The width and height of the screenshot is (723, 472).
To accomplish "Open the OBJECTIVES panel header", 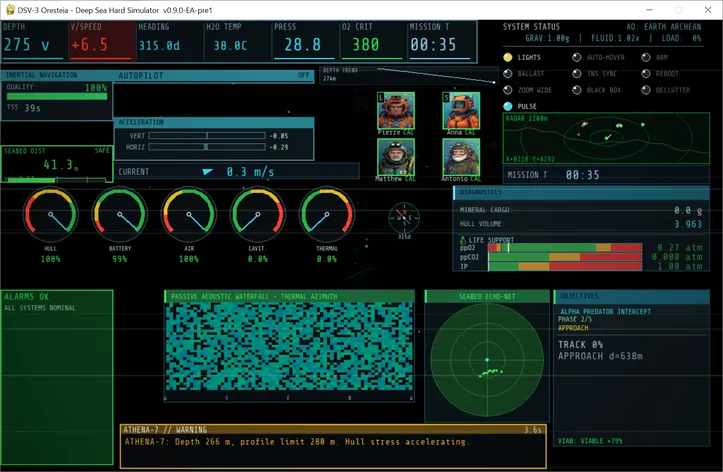I will 632,296.
